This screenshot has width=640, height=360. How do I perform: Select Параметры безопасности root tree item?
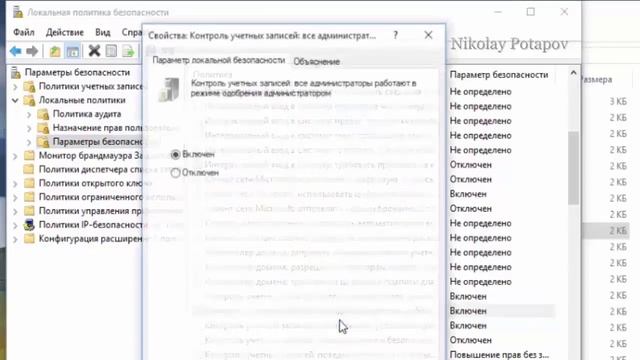click(x=77, y=72)
